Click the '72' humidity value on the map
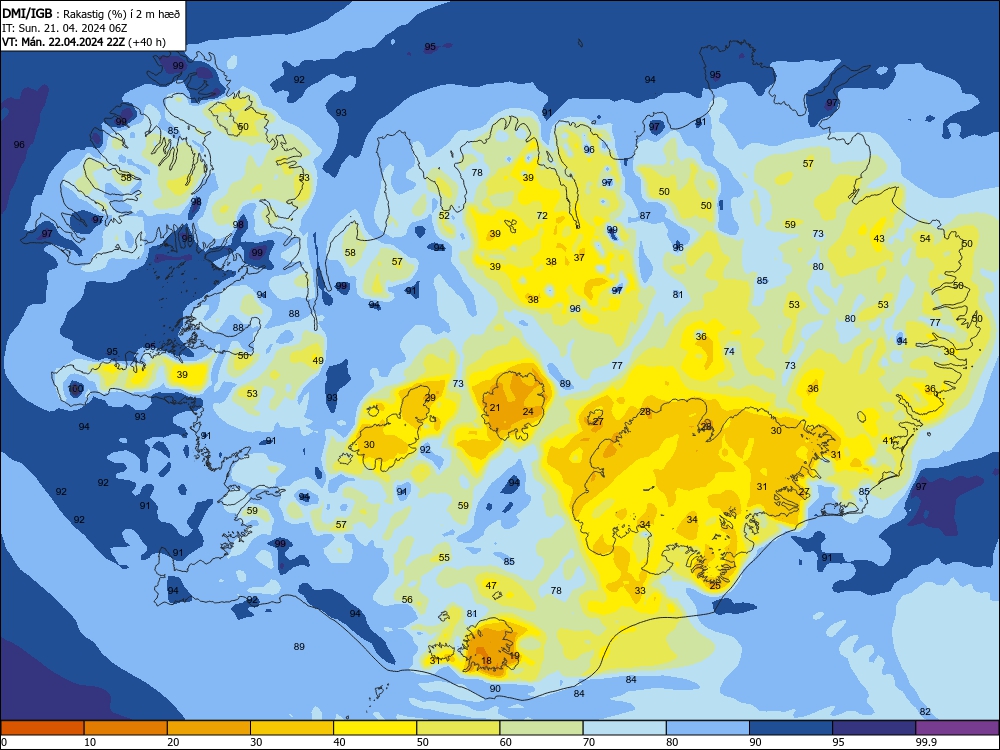1000x750 pixels. pyautogui.click(x=542, y=216)
